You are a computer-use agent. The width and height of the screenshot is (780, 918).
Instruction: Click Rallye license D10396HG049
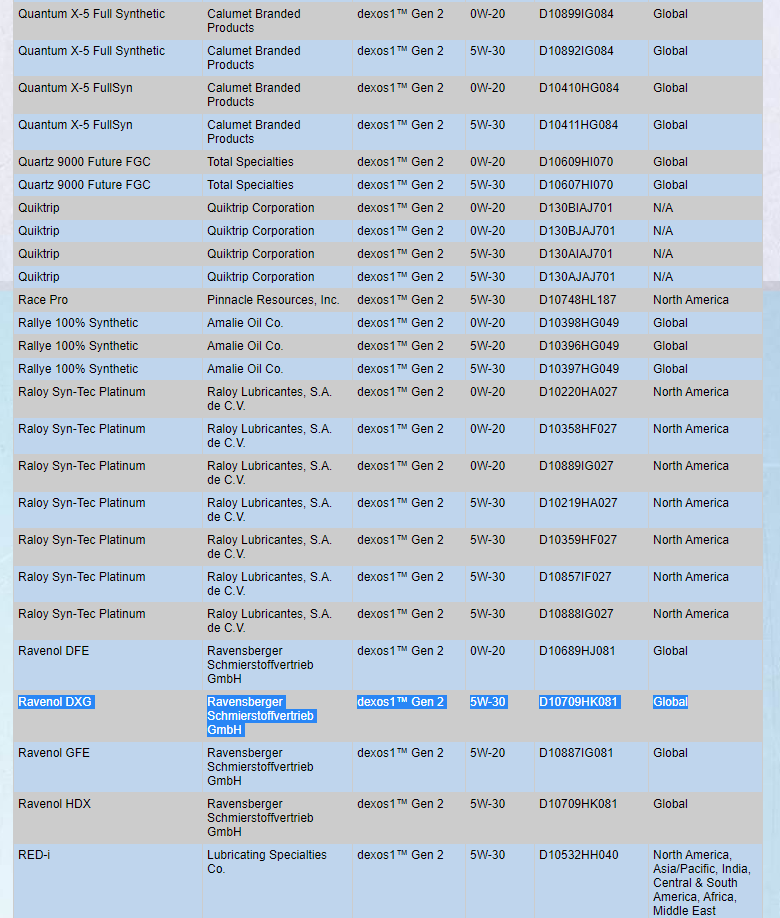pos(579,346)
